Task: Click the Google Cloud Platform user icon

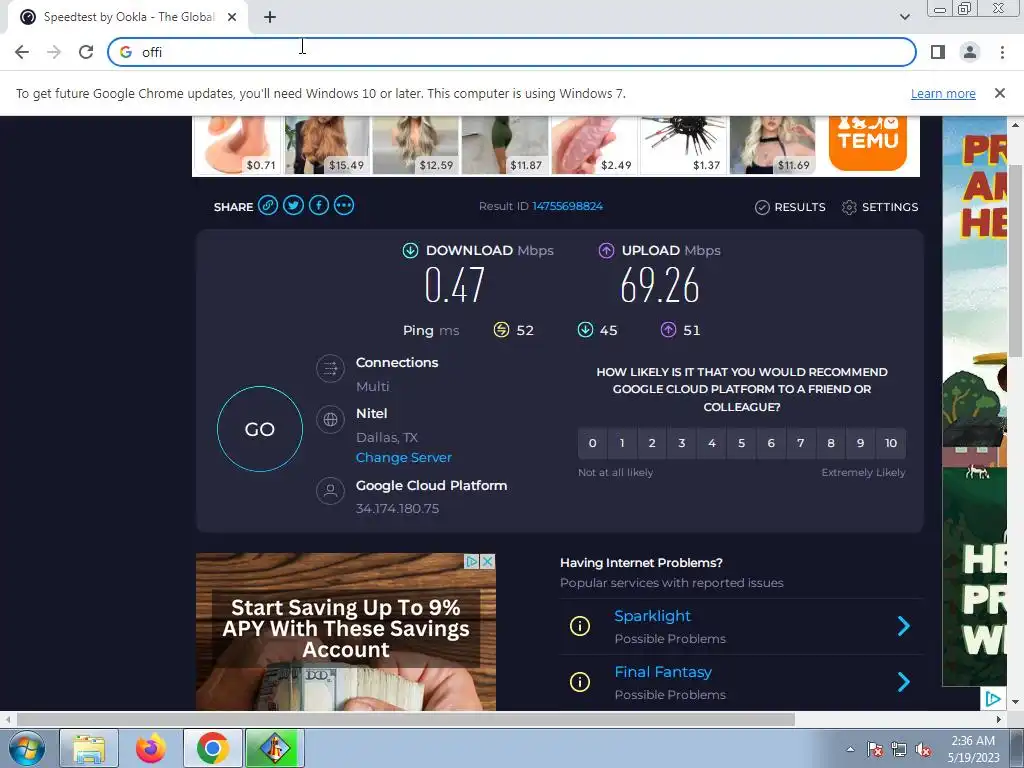Action: point(330,490)
